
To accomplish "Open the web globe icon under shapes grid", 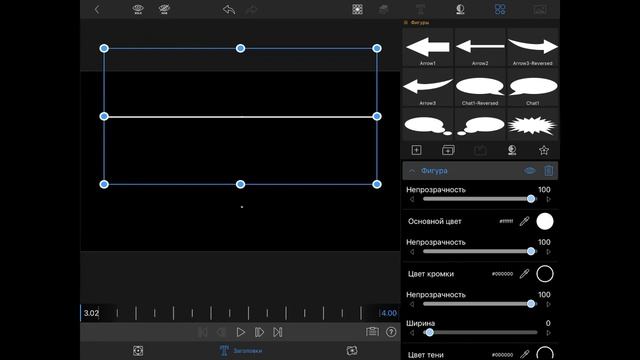I will pyautogui.click(x=512, y=150).
